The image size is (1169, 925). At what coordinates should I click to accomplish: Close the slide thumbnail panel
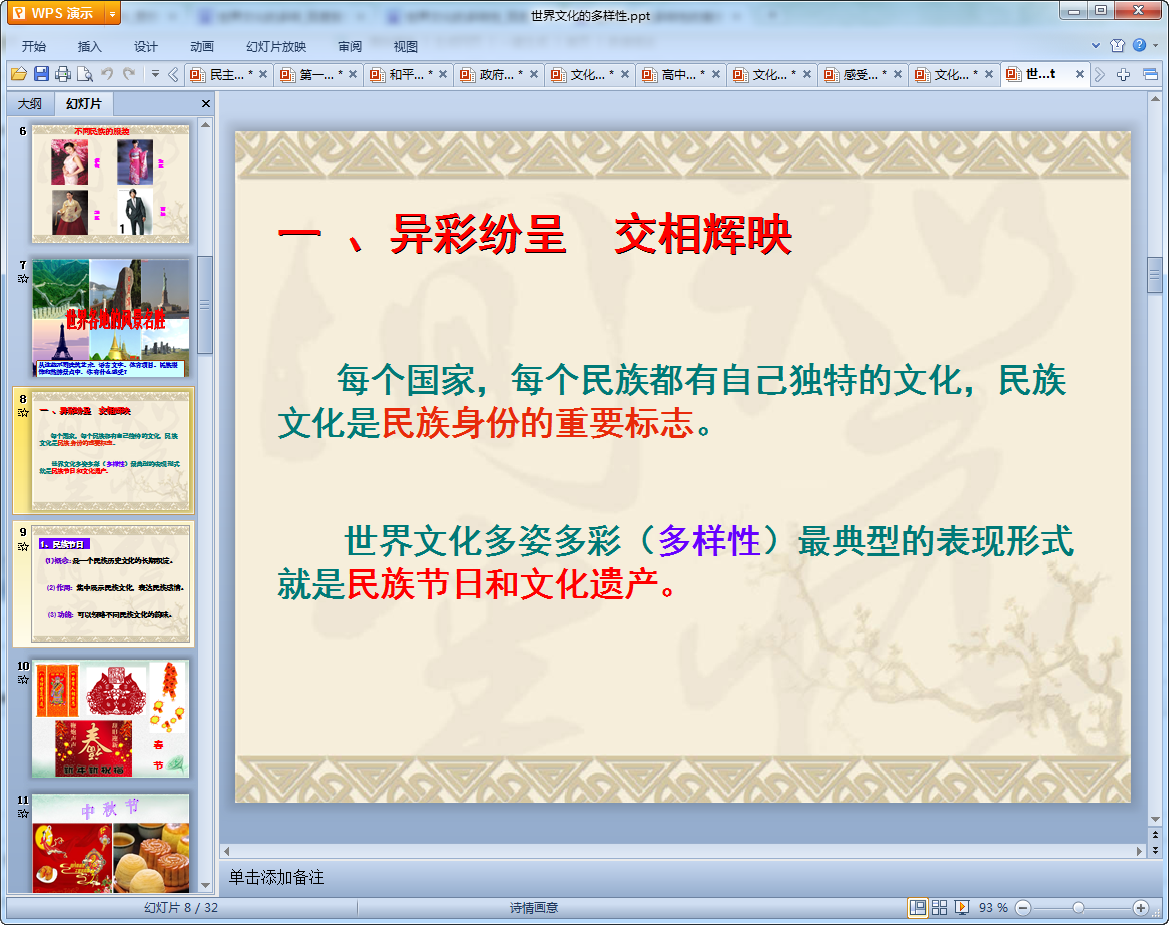[x=206, y=104]
